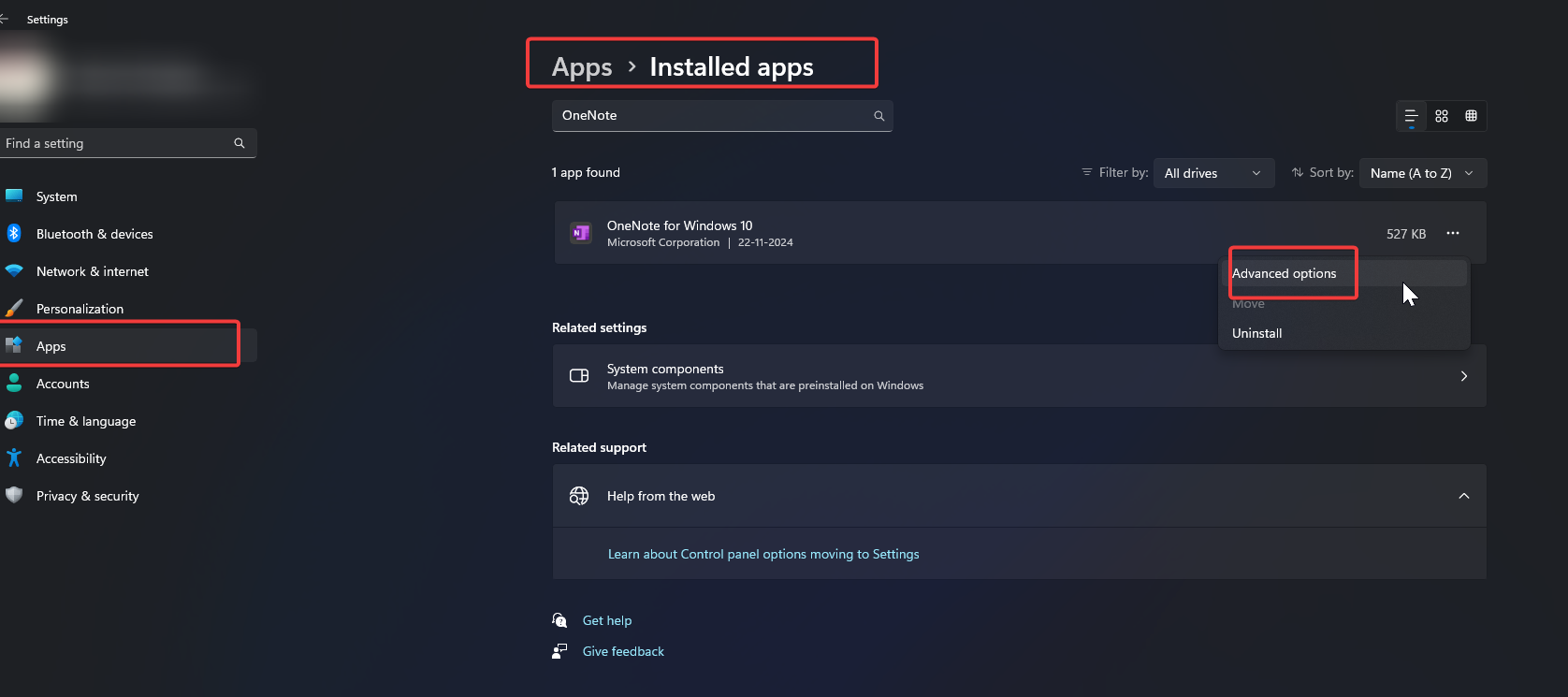This screenshot has width=1568, height=697.
Task: Click the Personalization paintbrush icon
Action: 14,308
